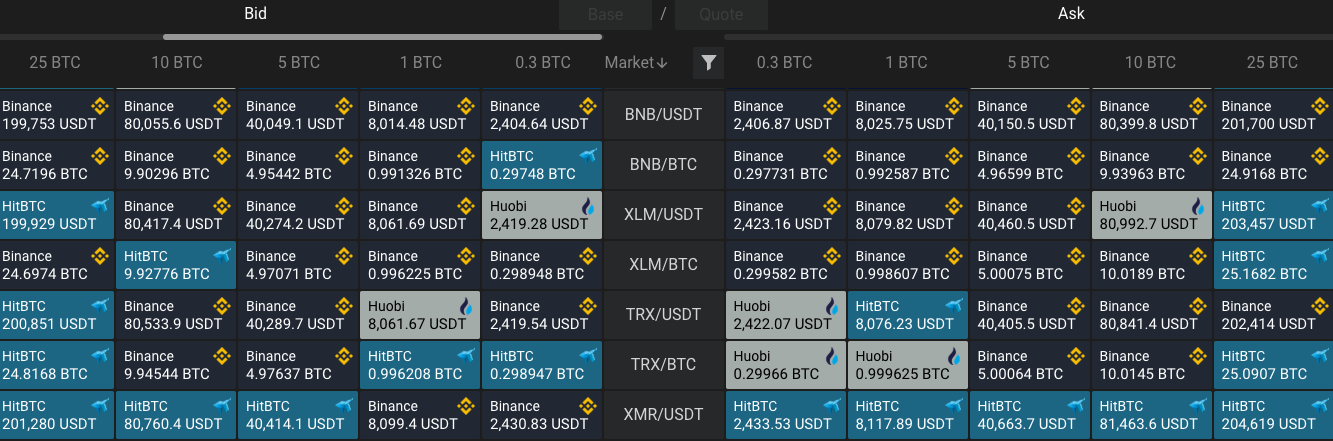
Task: Click the HitBTC logo in the 24.8168 BTC cell
Action: point(100,356)
